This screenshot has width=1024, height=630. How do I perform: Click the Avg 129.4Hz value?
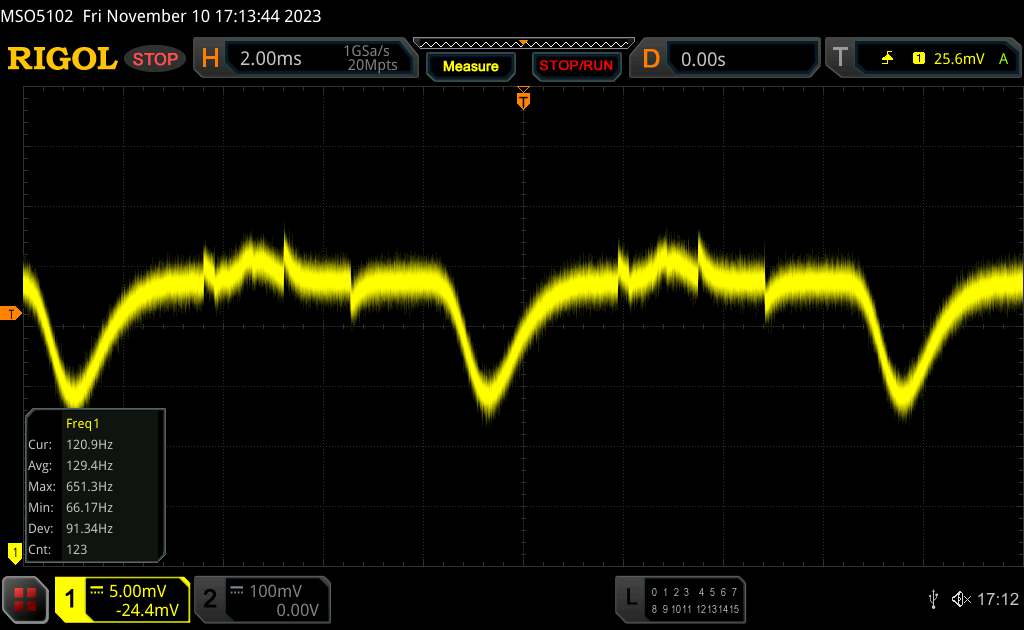tap(89, 465)
